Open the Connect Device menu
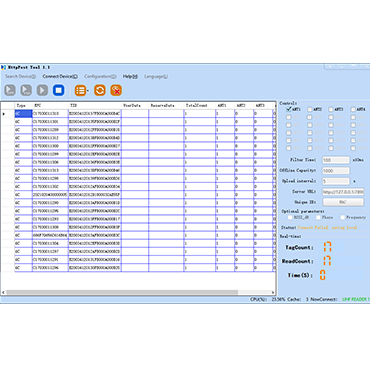This screenshot has width=370, height=370. pyautogui.click(x=60, y=76)
